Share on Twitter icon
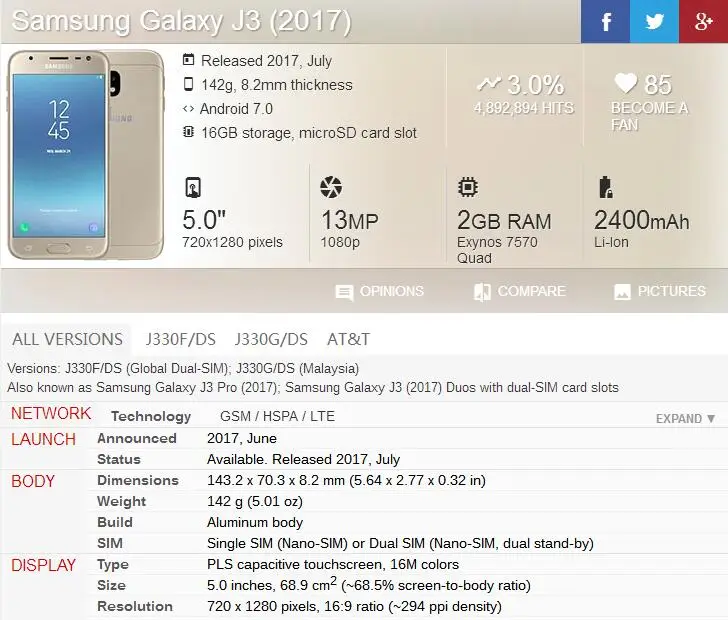 (x=654, y=21)
